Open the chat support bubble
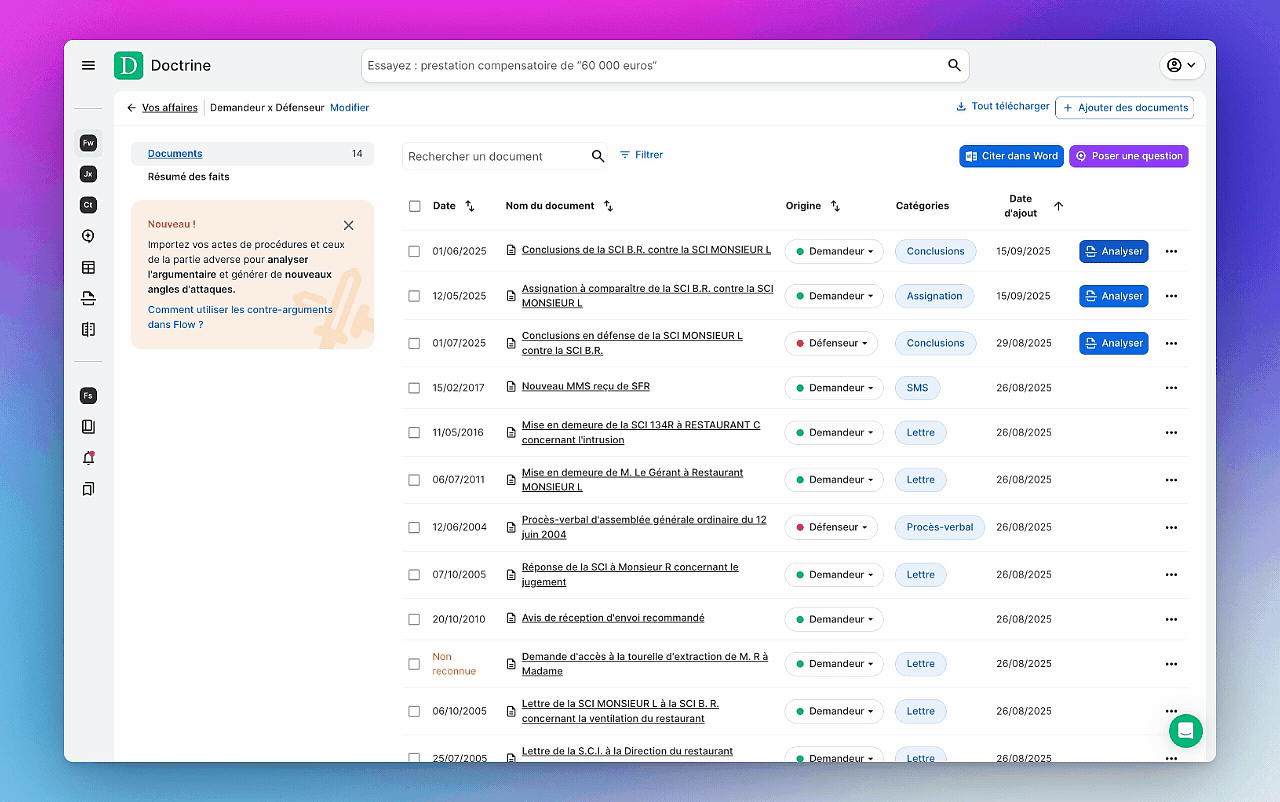Image resolution: width=1280 pixels, height=802 pixels. pyautogui.click(x=1185, y=731)
